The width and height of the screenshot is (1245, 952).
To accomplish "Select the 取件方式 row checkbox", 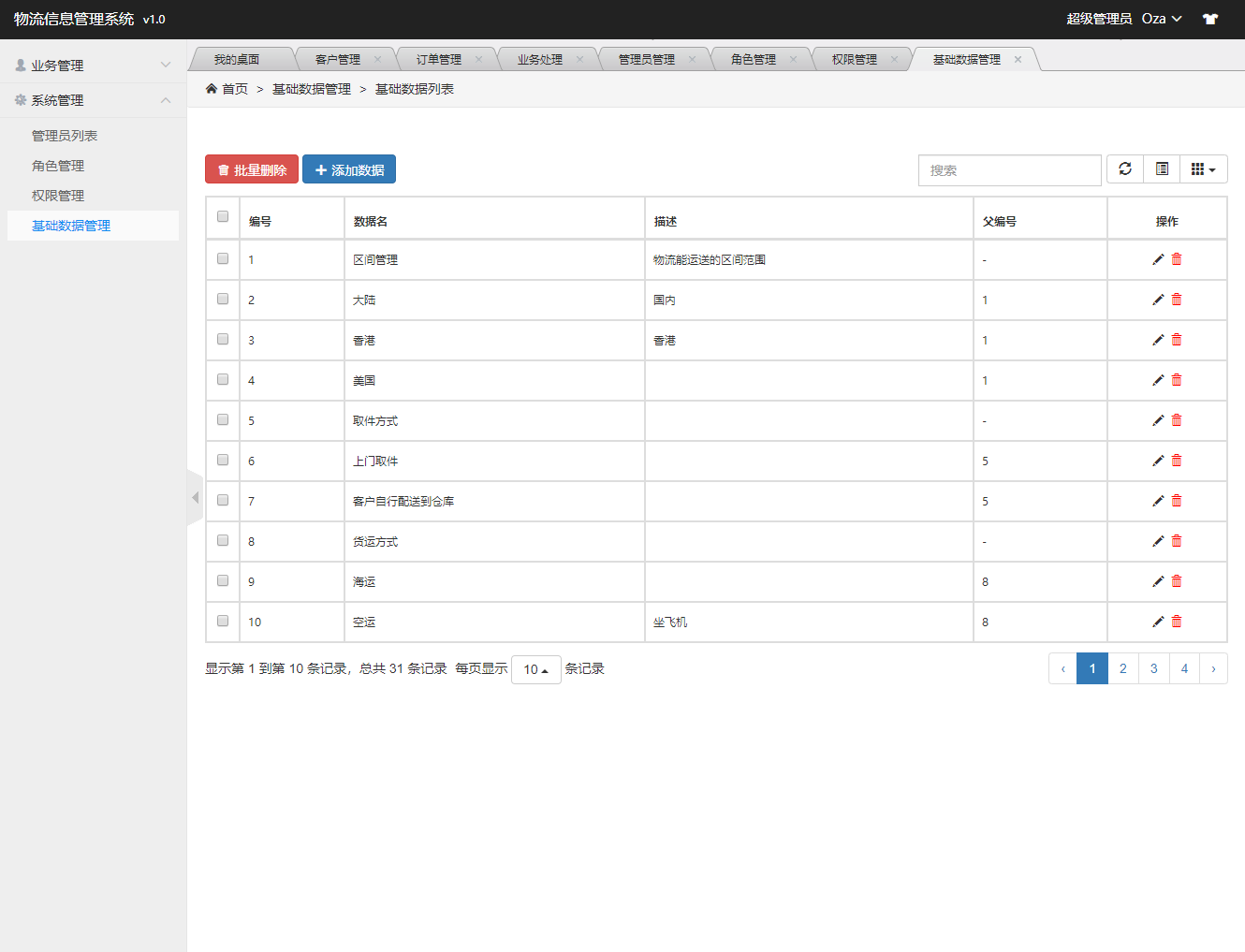I will click(x=223, y=419).
